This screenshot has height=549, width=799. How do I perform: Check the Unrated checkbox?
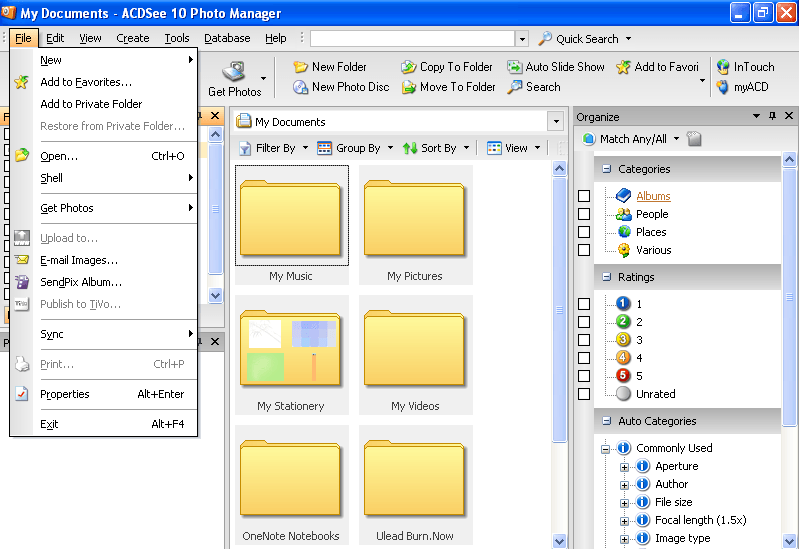click(x=584, y=394)
